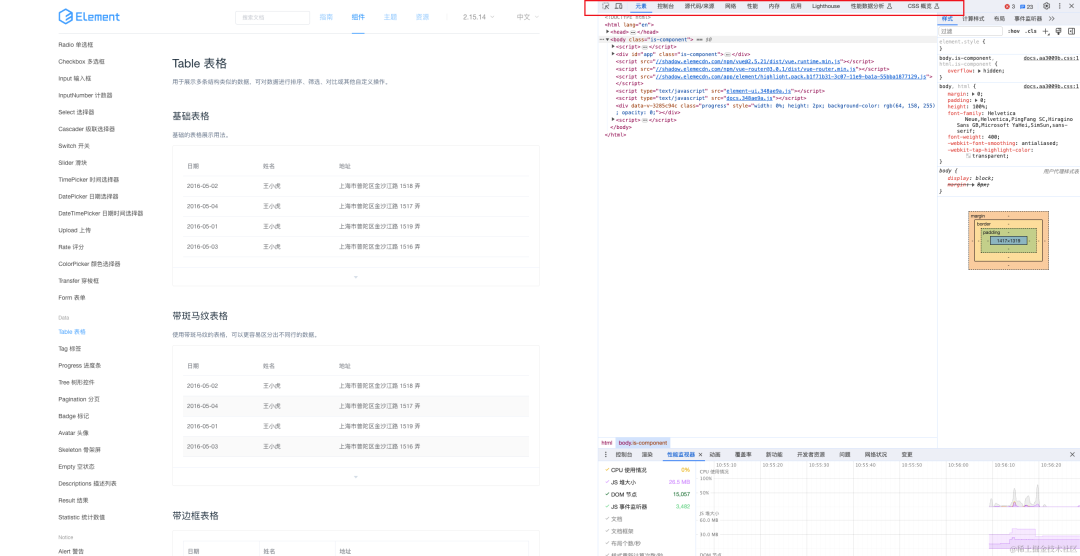Screen dimensions: 1080x556
Task: Click the red error count badge
Action: tap(1009, 6)
